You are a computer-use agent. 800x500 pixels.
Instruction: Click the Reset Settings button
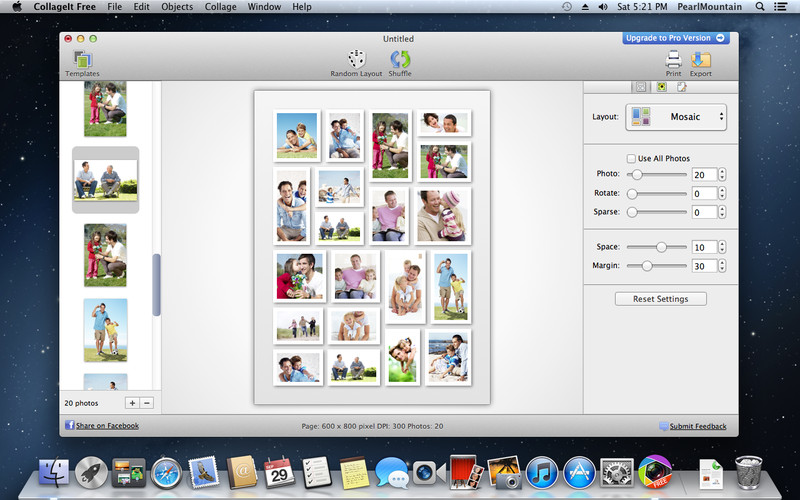[661, 299]
